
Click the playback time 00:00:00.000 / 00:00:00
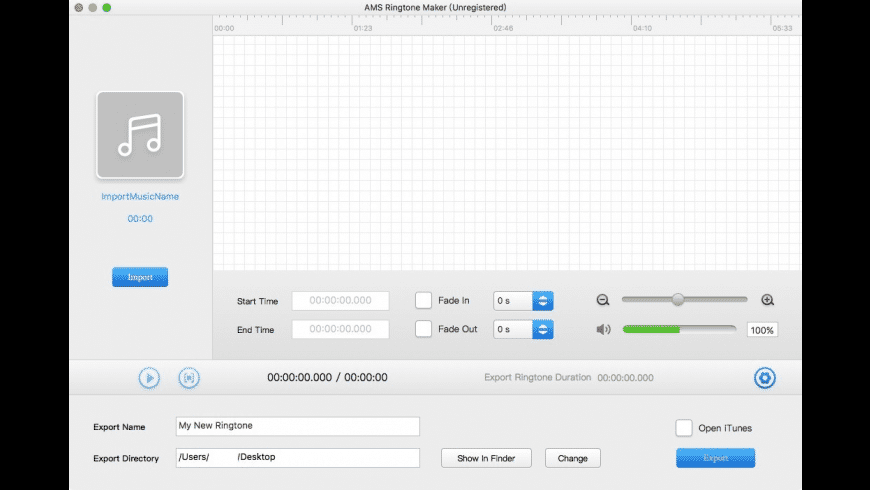[327, 377]
